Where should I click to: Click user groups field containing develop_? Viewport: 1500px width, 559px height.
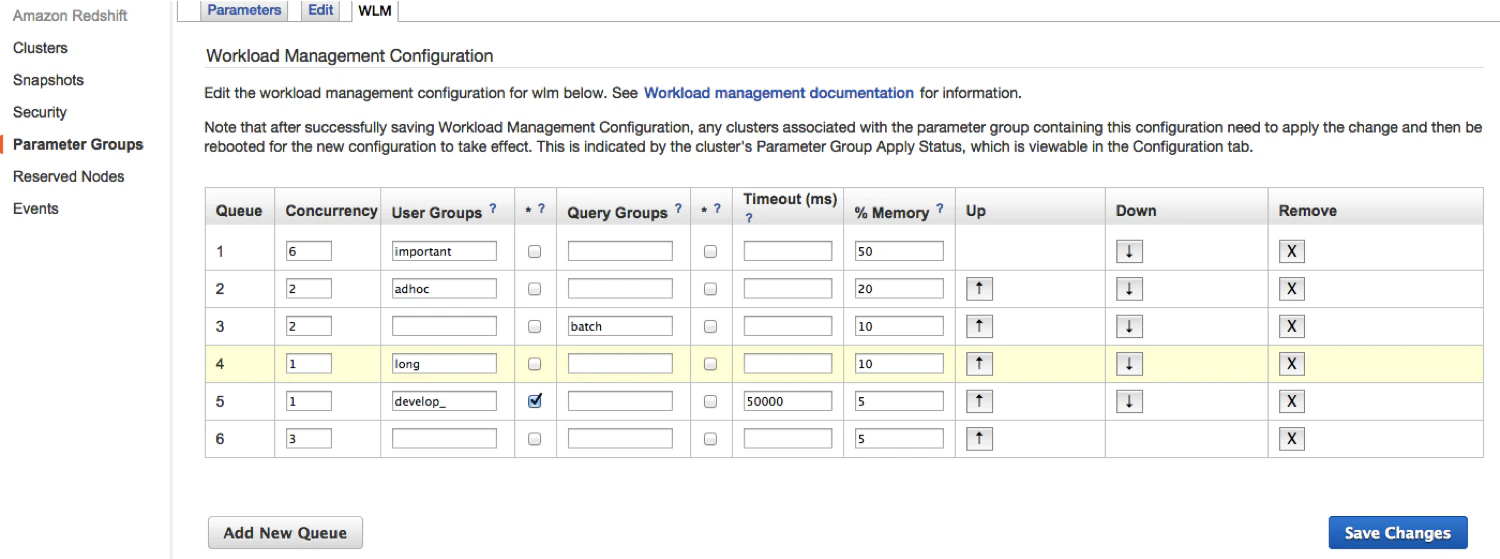(x=444, y=401)
